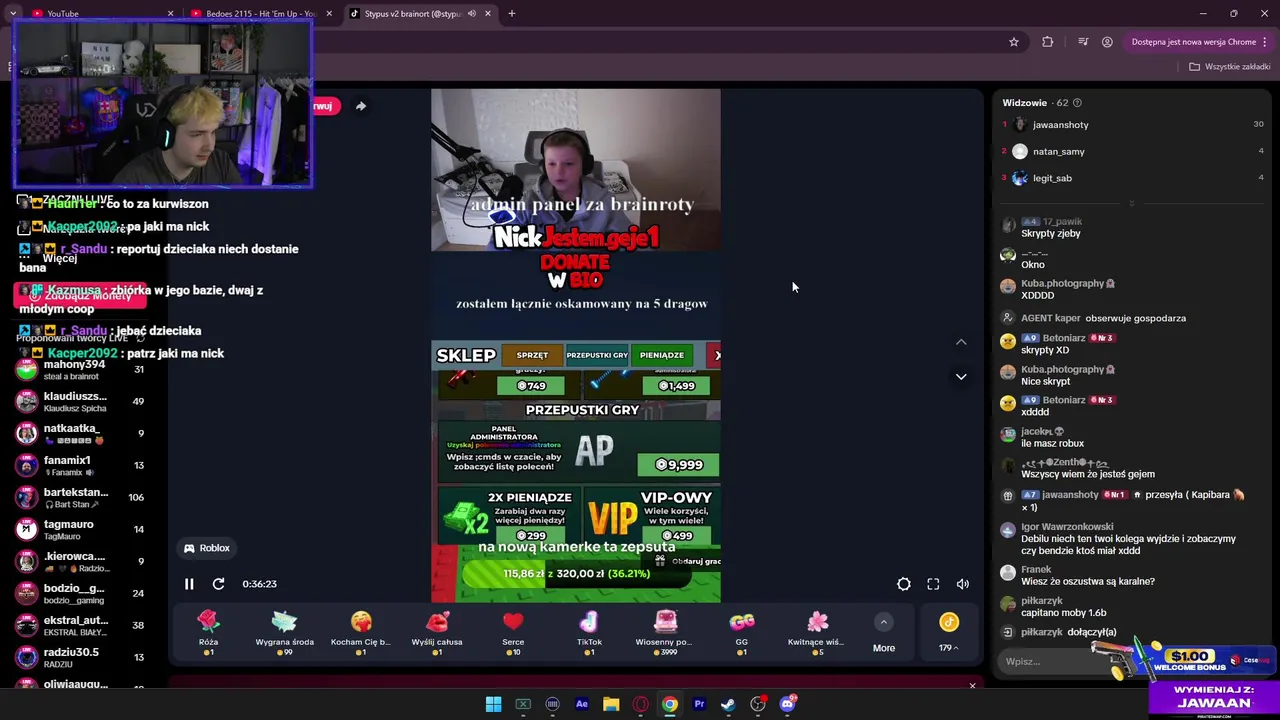Open the media controls icon
The width and height of the screenshot is (1280, 720).
tap(1082, 42)
